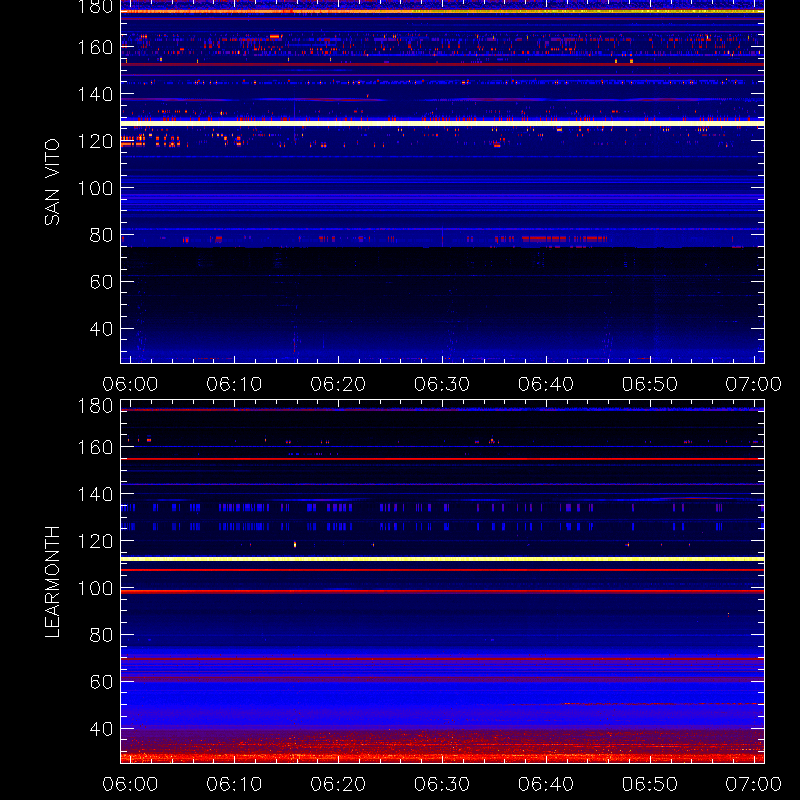
Task: Click the 06:00 time label below Learmonth plot
Action: tap(131, 784)
